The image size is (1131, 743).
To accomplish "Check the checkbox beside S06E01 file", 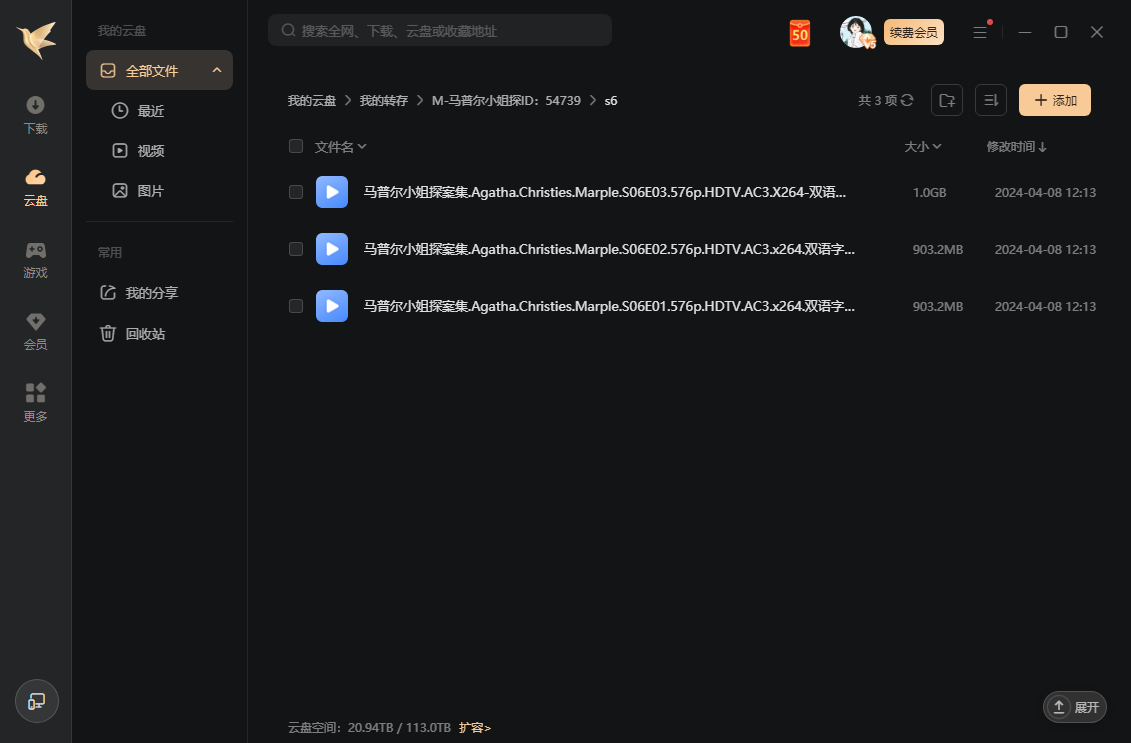I will pos(296,306).
